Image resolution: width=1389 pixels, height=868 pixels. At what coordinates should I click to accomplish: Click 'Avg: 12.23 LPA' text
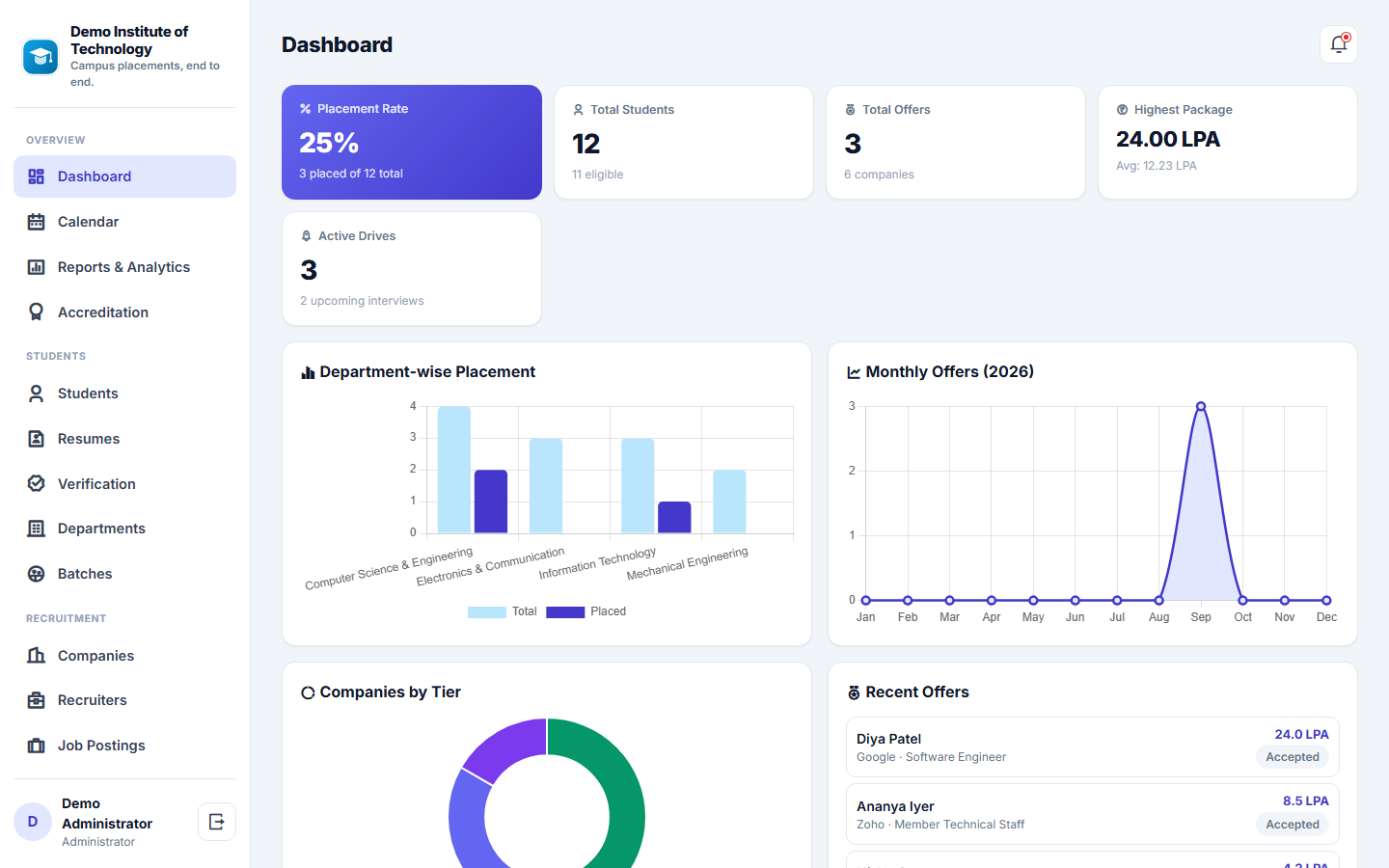1157,166
